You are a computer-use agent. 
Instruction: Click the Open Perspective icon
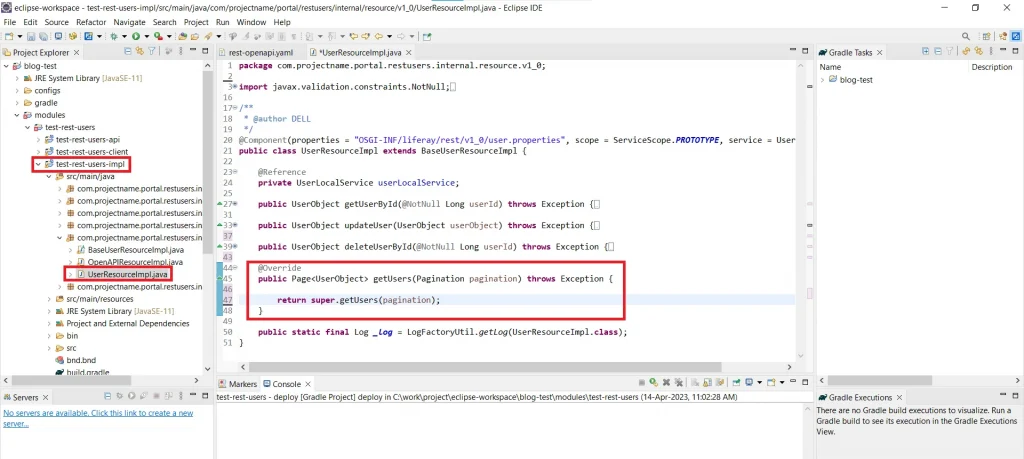(987, 37)
